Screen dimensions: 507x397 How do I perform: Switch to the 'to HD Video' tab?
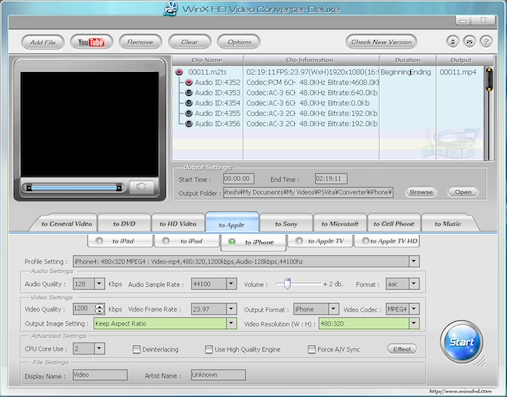178,224
